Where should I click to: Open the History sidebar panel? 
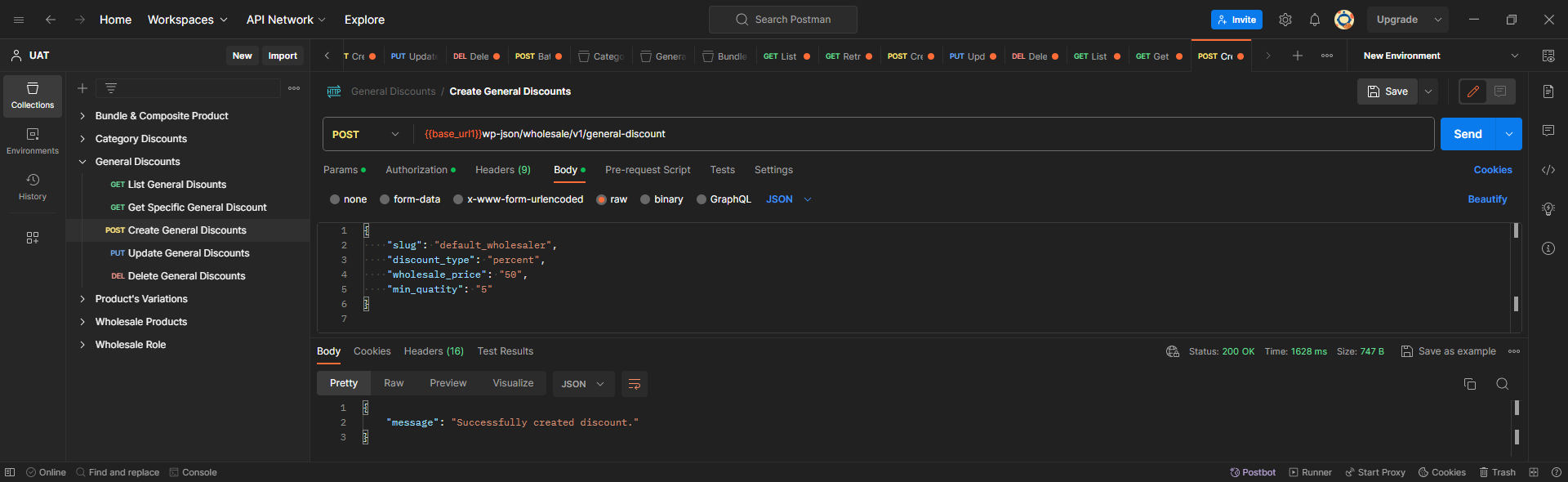point(33,187)
